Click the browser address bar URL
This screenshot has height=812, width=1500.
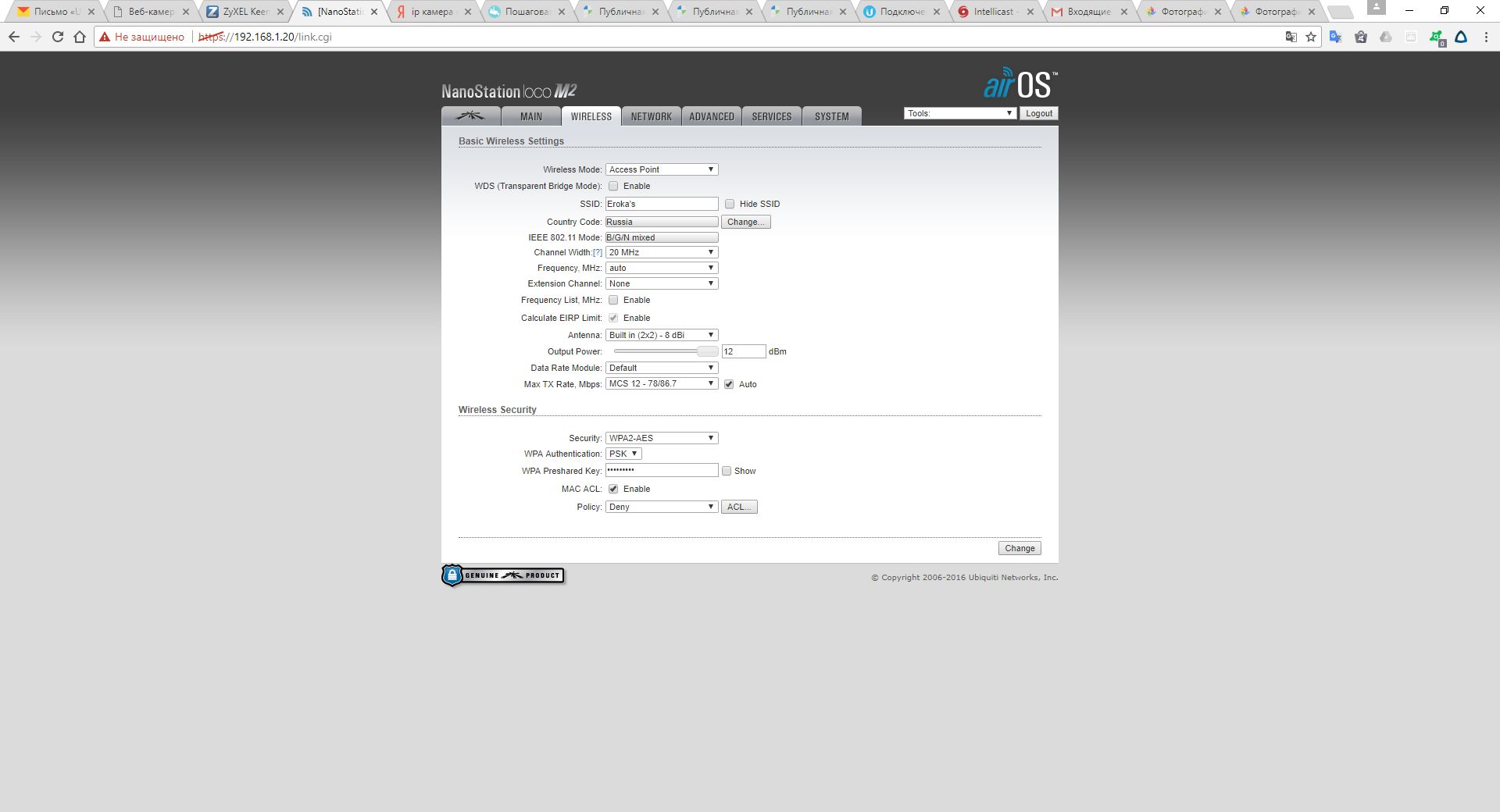[265, 37]
